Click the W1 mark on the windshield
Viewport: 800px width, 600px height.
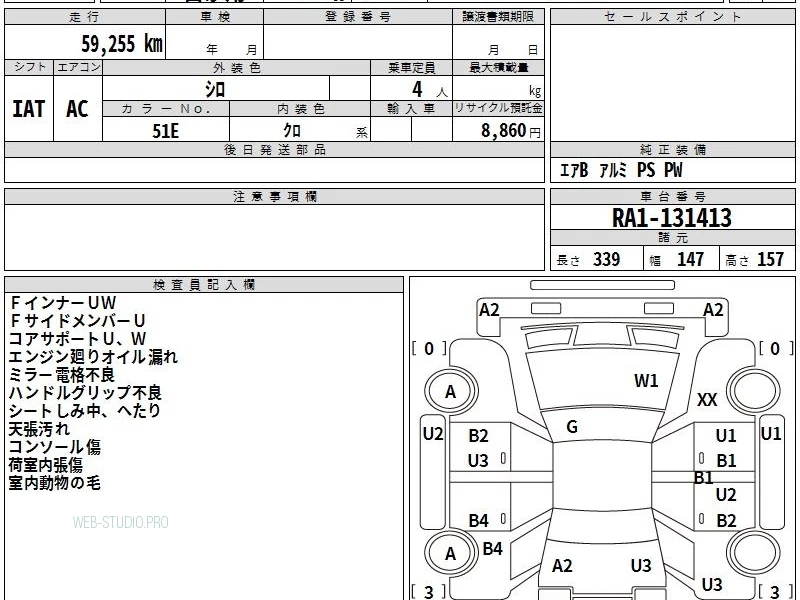pyautogui.click(x=646, y=381)
